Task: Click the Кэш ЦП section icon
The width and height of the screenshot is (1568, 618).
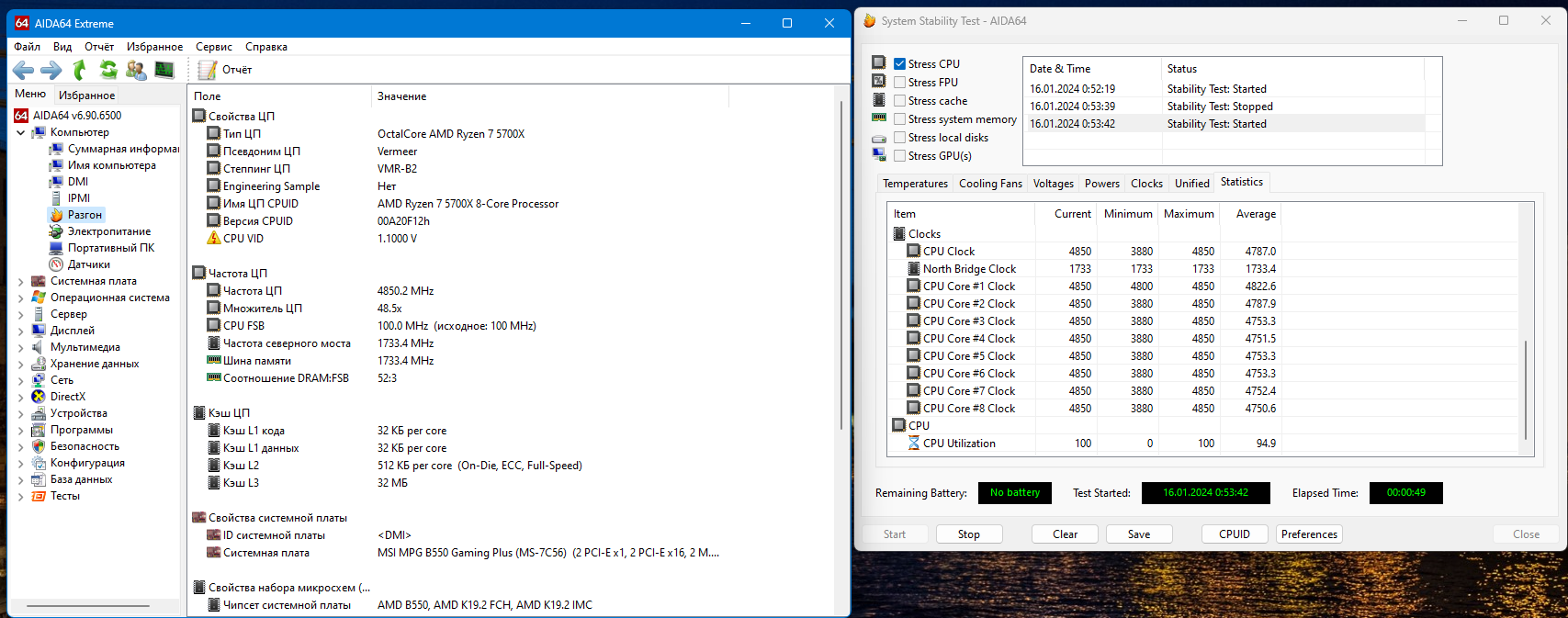Action: pos(198,412)
